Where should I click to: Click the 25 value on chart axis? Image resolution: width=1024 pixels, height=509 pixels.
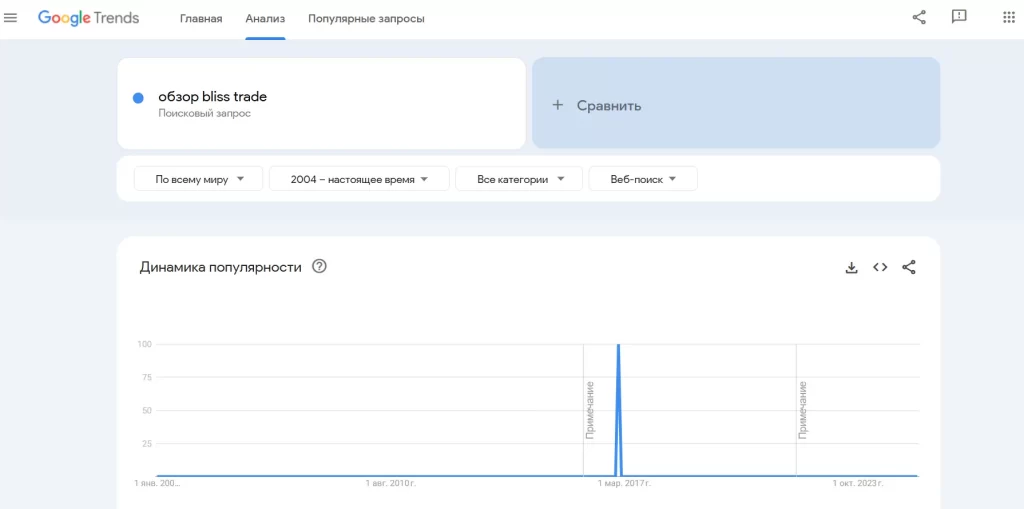145,444
